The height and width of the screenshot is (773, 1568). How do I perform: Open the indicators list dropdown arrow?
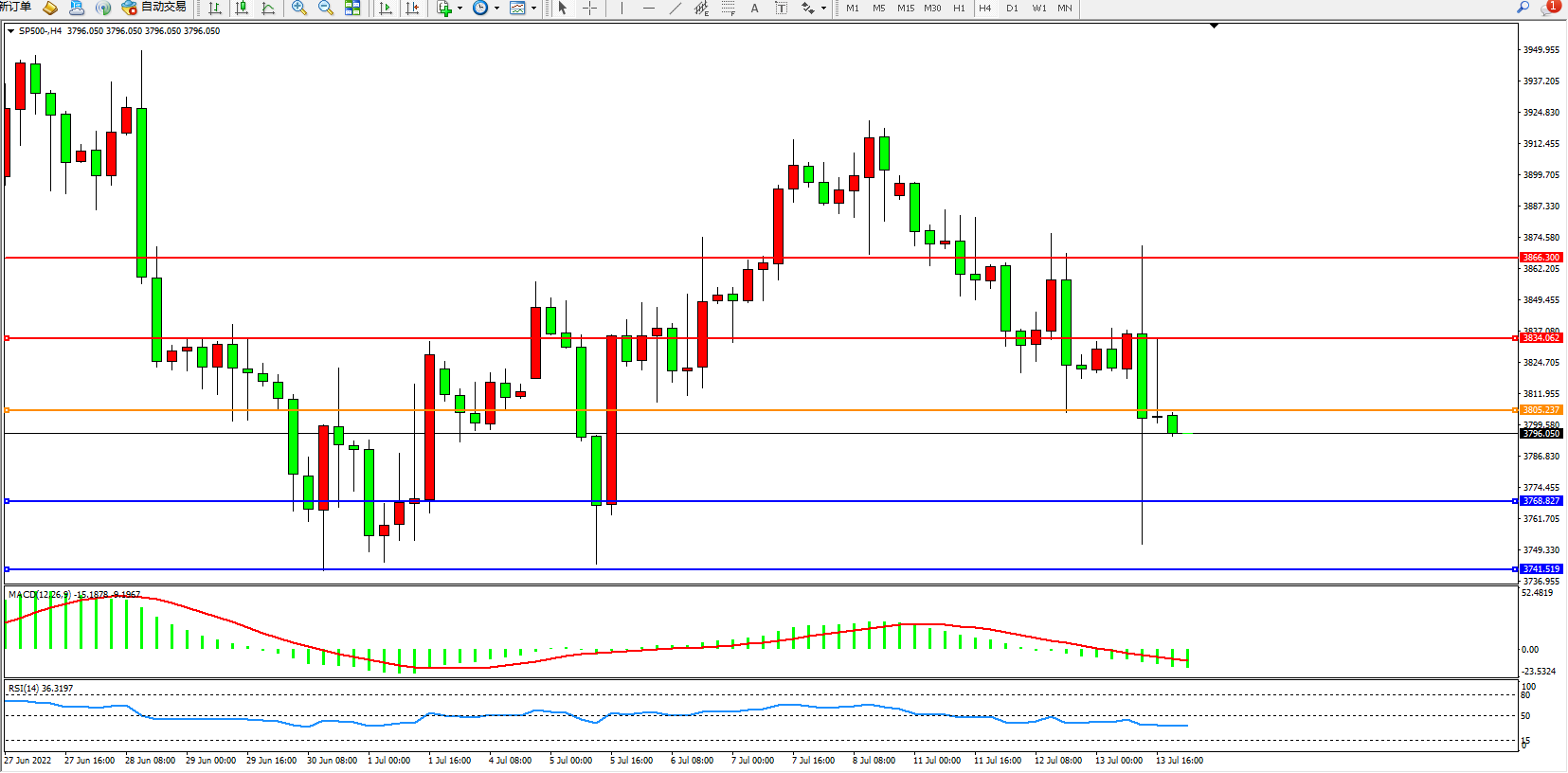(460, 9)
